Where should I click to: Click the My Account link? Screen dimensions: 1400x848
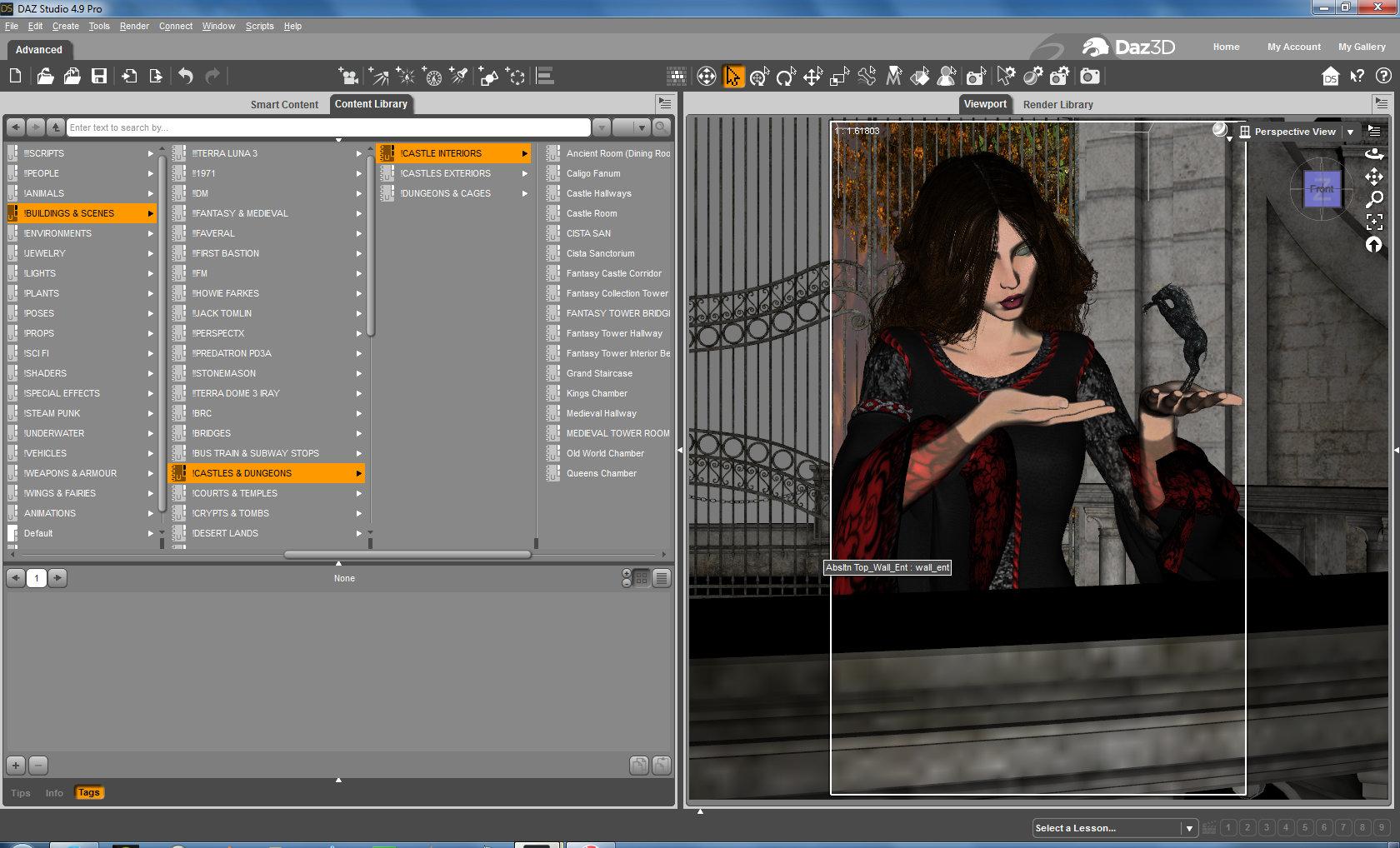pyautogui.click(x=1293, y=47)
